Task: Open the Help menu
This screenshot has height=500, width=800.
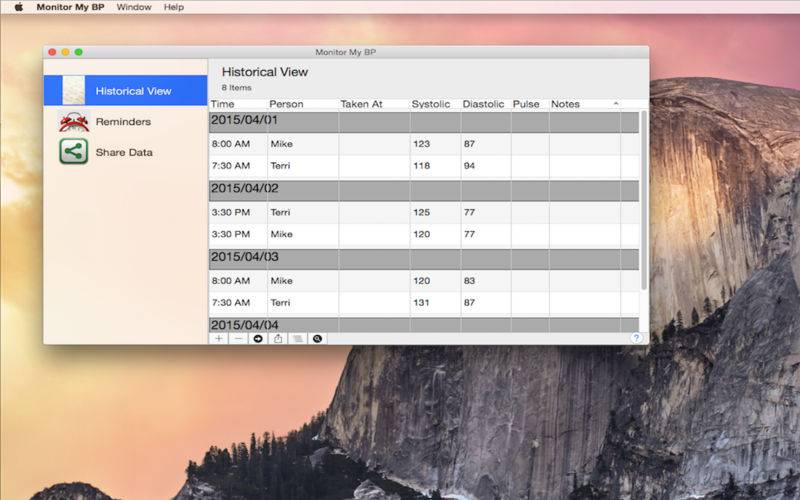Action: point(173,7)
